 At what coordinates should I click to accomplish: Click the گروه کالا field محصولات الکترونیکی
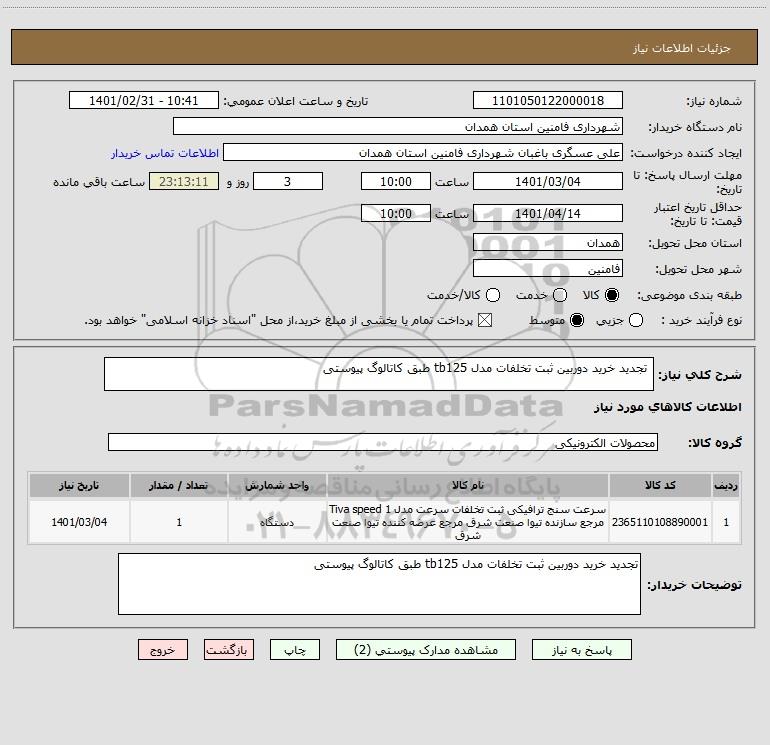click(x=383, y=442)
